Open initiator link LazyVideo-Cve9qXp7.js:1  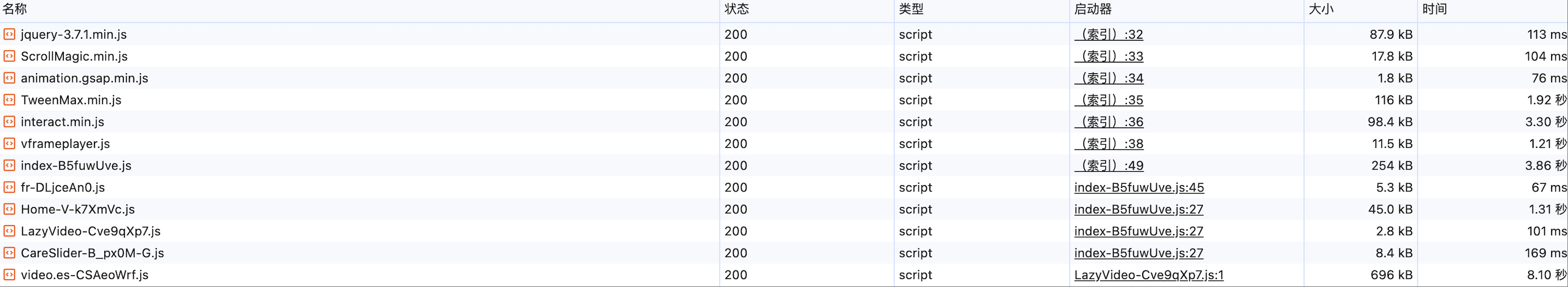pos(1149,275)
